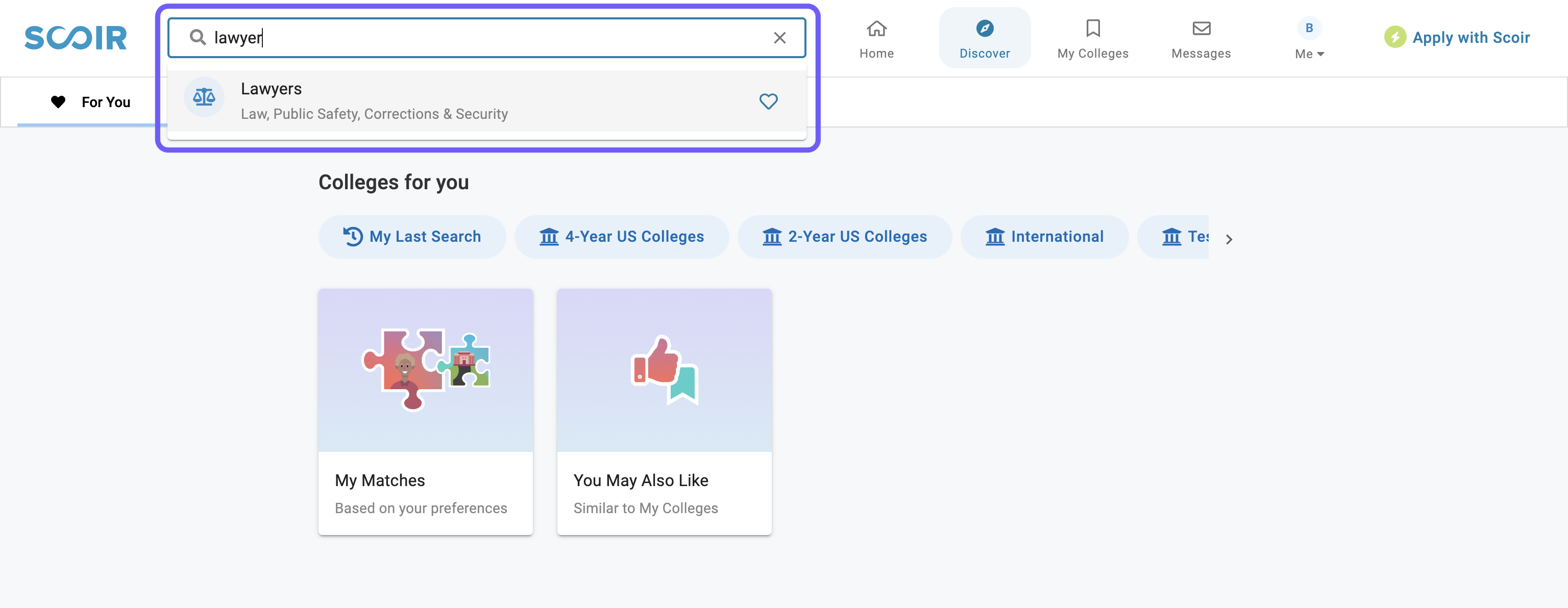Show more filter chips with the right chevron

pos(1229,239)
